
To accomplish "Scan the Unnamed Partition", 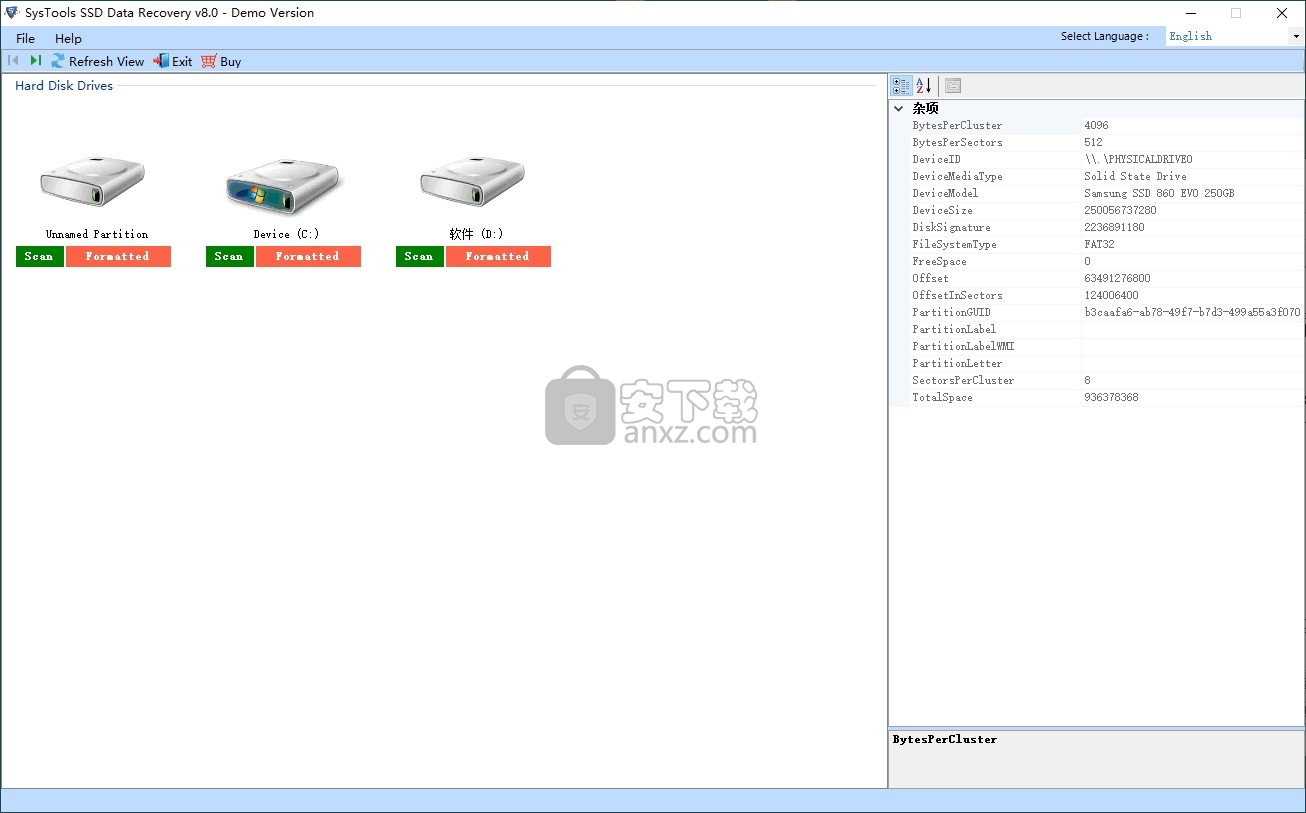I will (40, 257).
